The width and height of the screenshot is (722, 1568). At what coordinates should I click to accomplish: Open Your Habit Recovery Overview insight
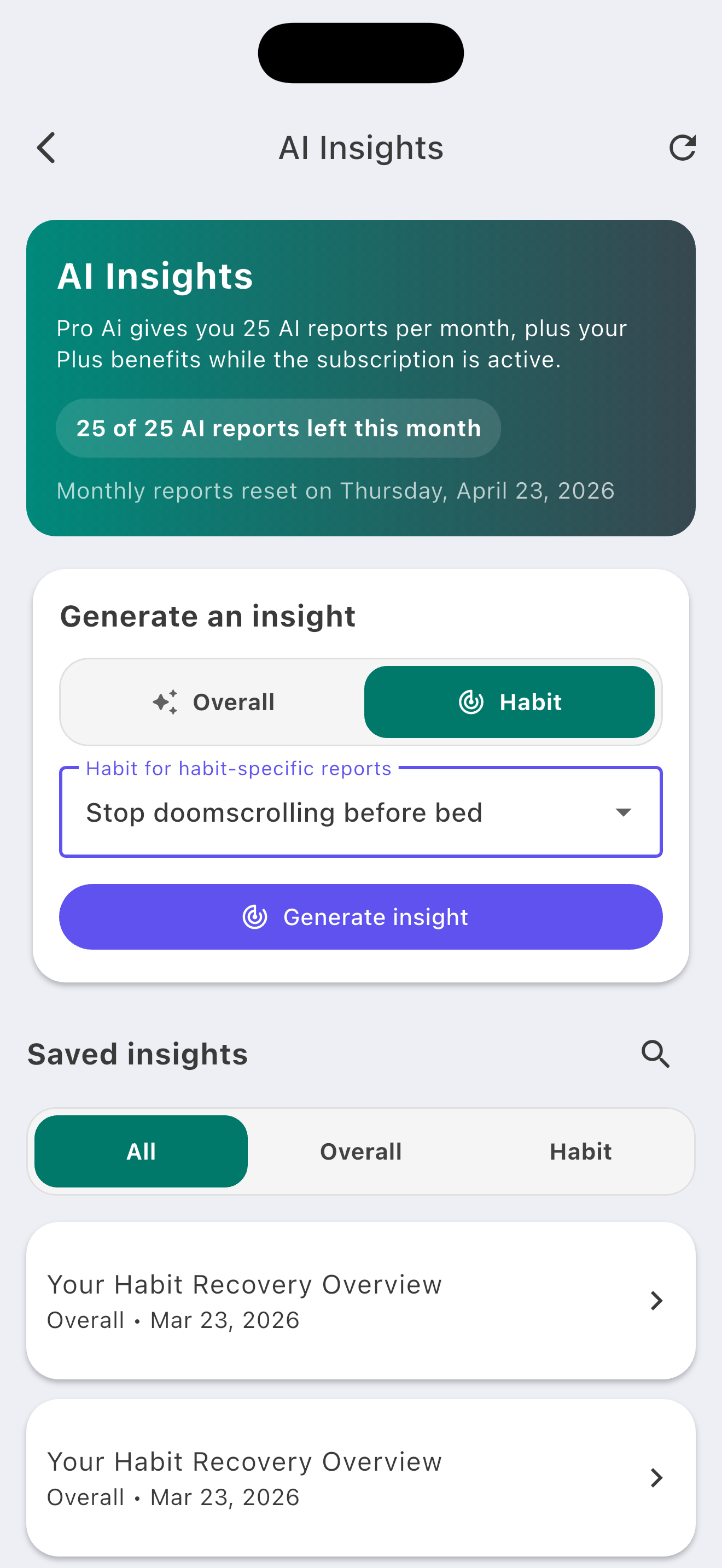pos(360,1300)
